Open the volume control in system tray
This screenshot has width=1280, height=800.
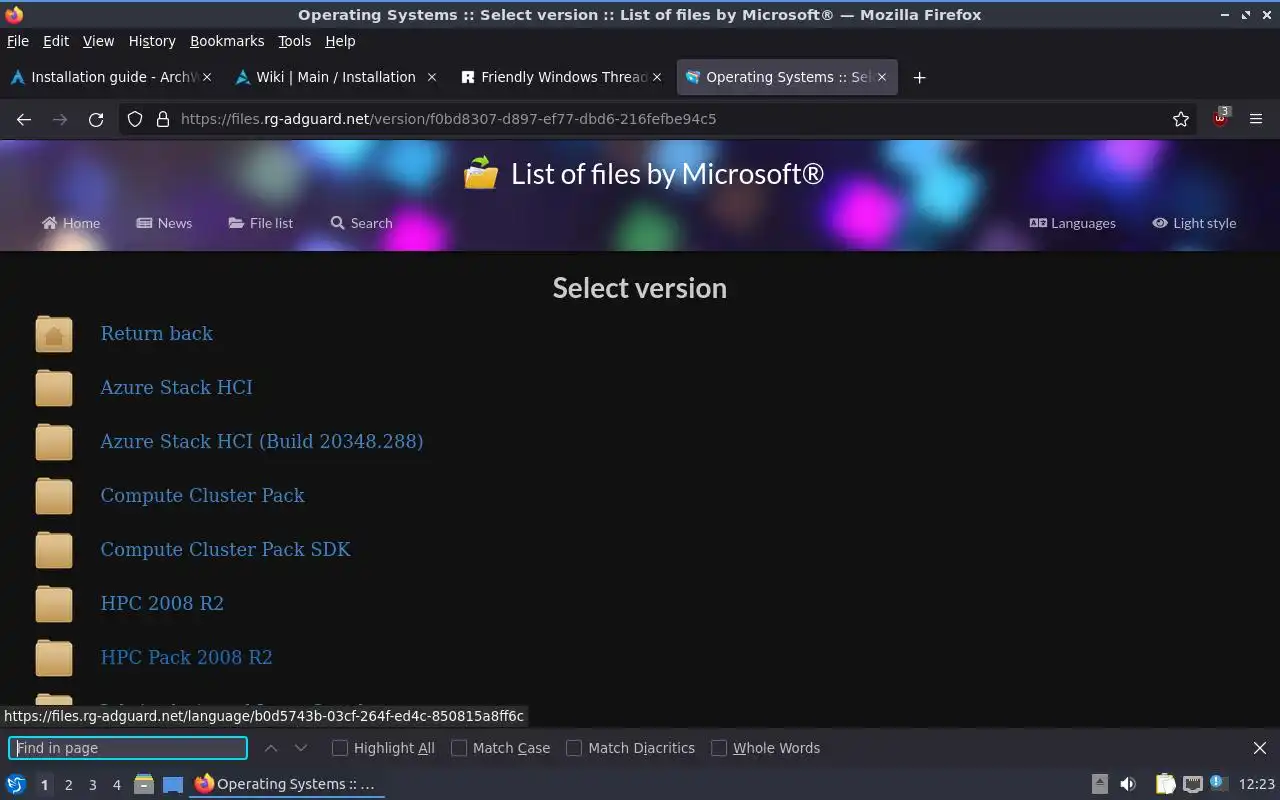point(1128,784)
